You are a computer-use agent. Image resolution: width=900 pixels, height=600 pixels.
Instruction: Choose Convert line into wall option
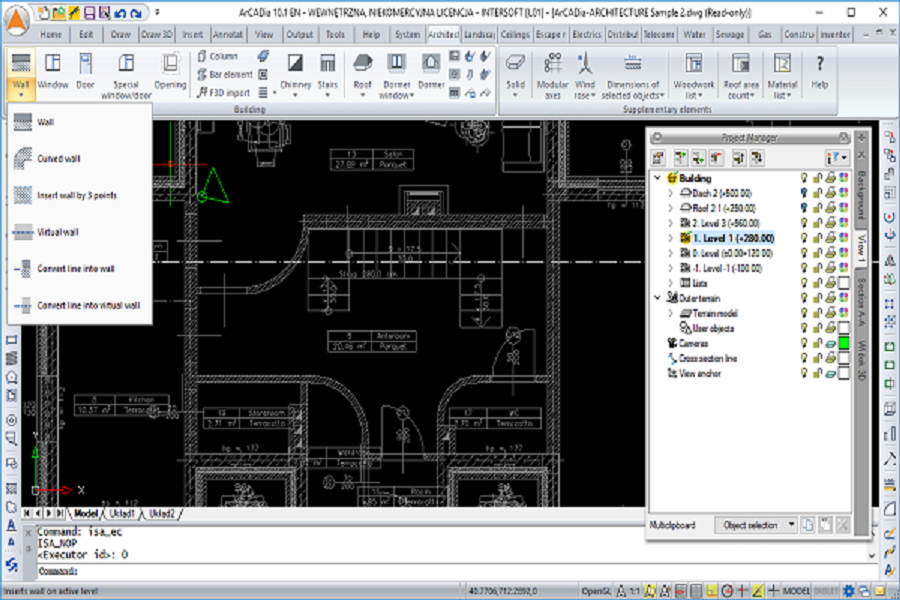[78, 268]
